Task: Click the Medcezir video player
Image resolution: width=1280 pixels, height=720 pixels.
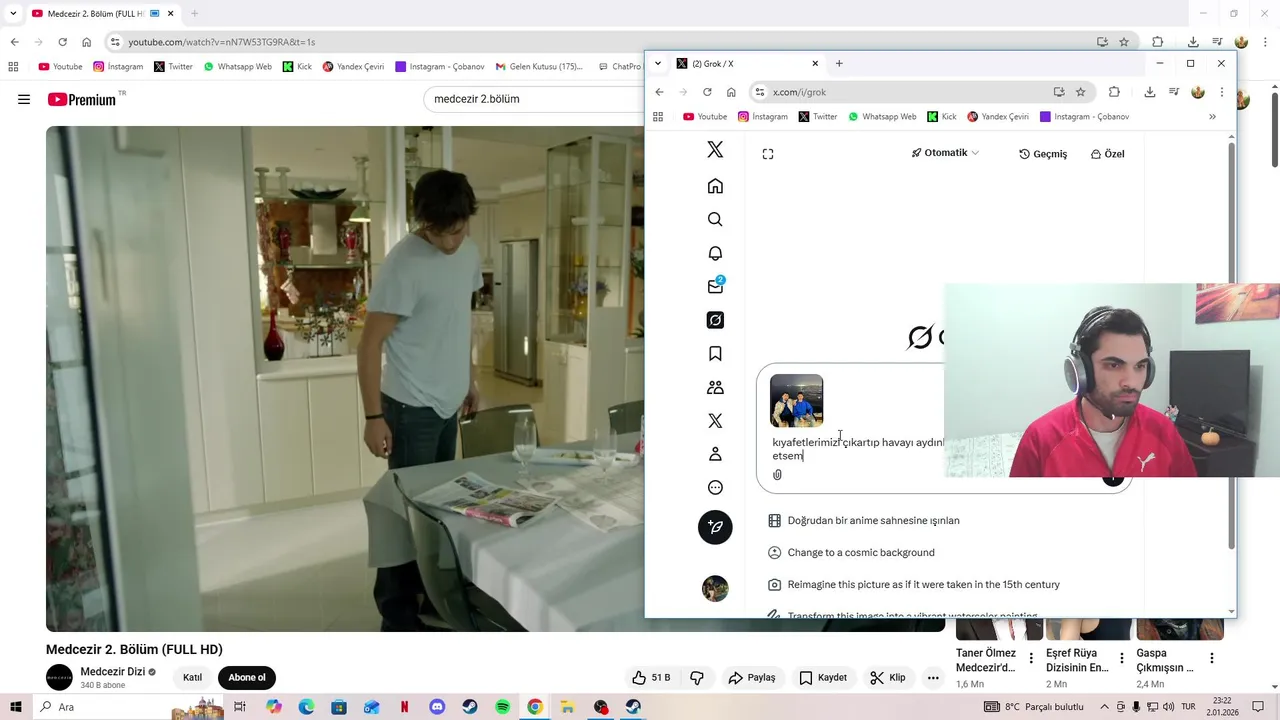Action: point(345,378)
